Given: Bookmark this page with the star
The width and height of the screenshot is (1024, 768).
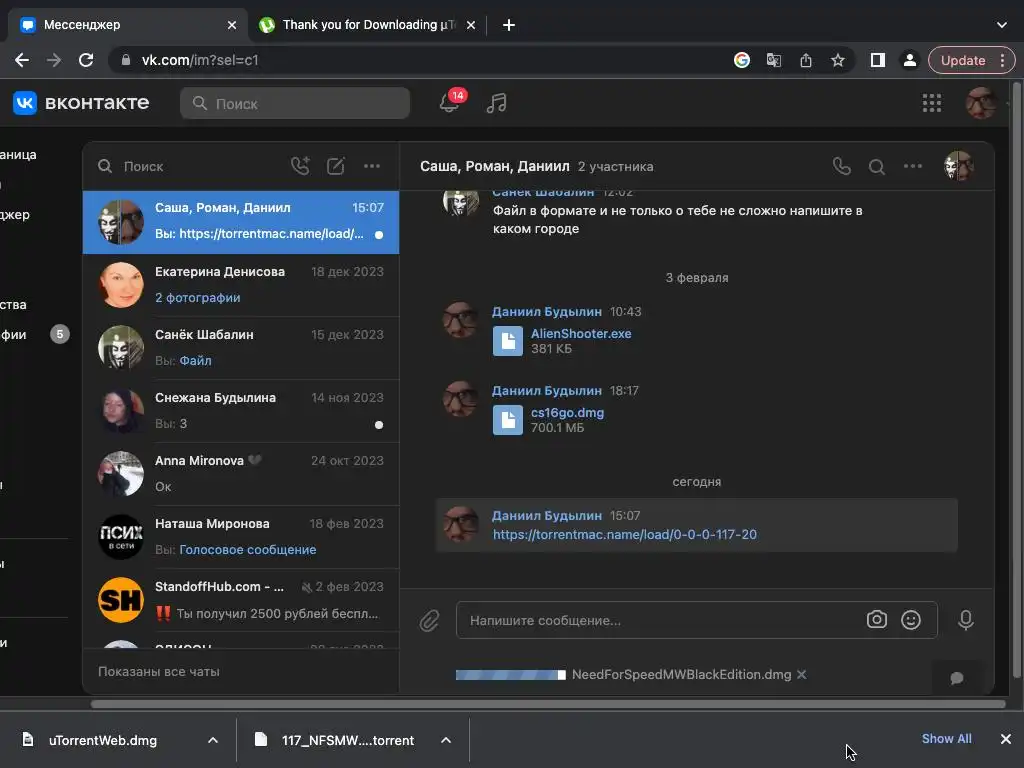Looking at the screenshot, I should click(838, 60).
